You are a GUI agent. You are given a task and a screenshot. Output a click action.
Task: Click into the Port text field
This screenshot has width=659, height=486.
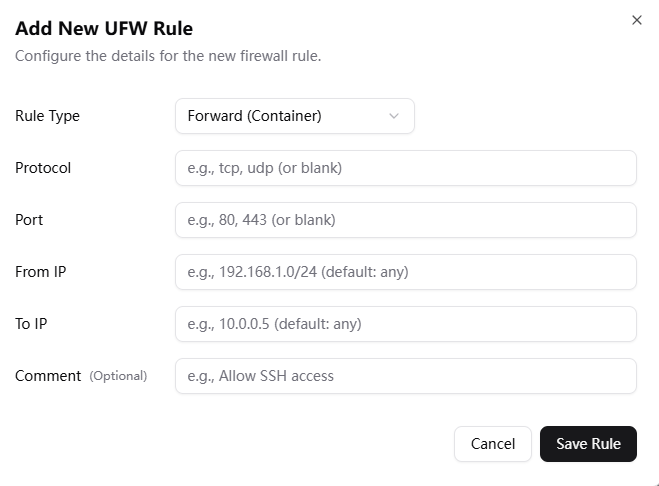pos(405,220)
